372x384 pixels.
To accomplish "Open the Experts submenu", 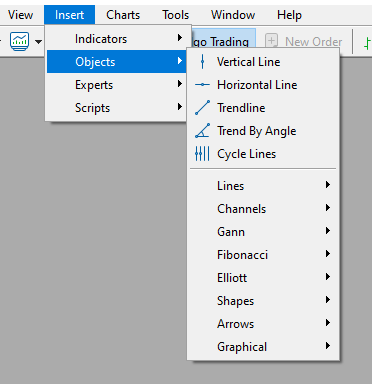I will (116, 85).
